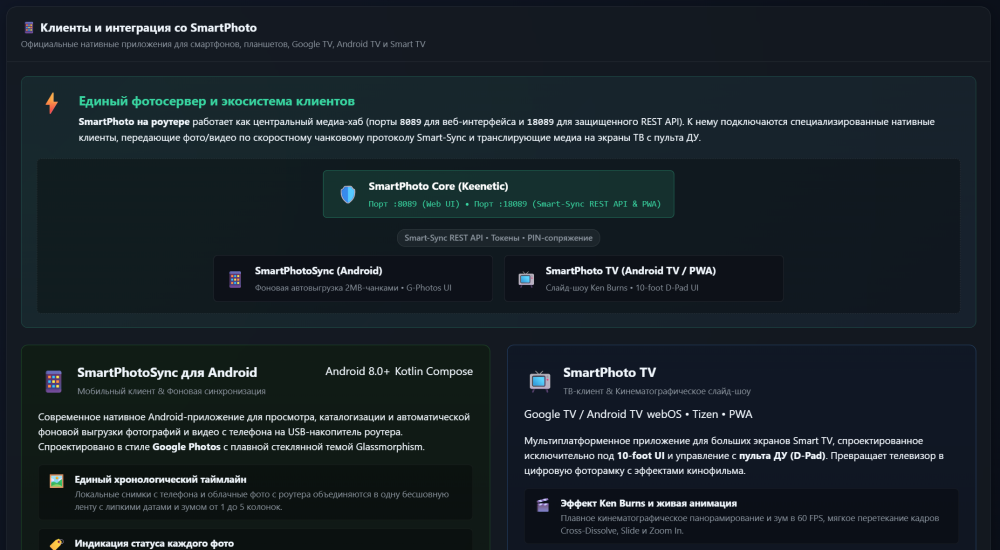Click the bold 10-foot UI text
The width and height of the screenshot is (1000, 550).
tap(640, 456)
